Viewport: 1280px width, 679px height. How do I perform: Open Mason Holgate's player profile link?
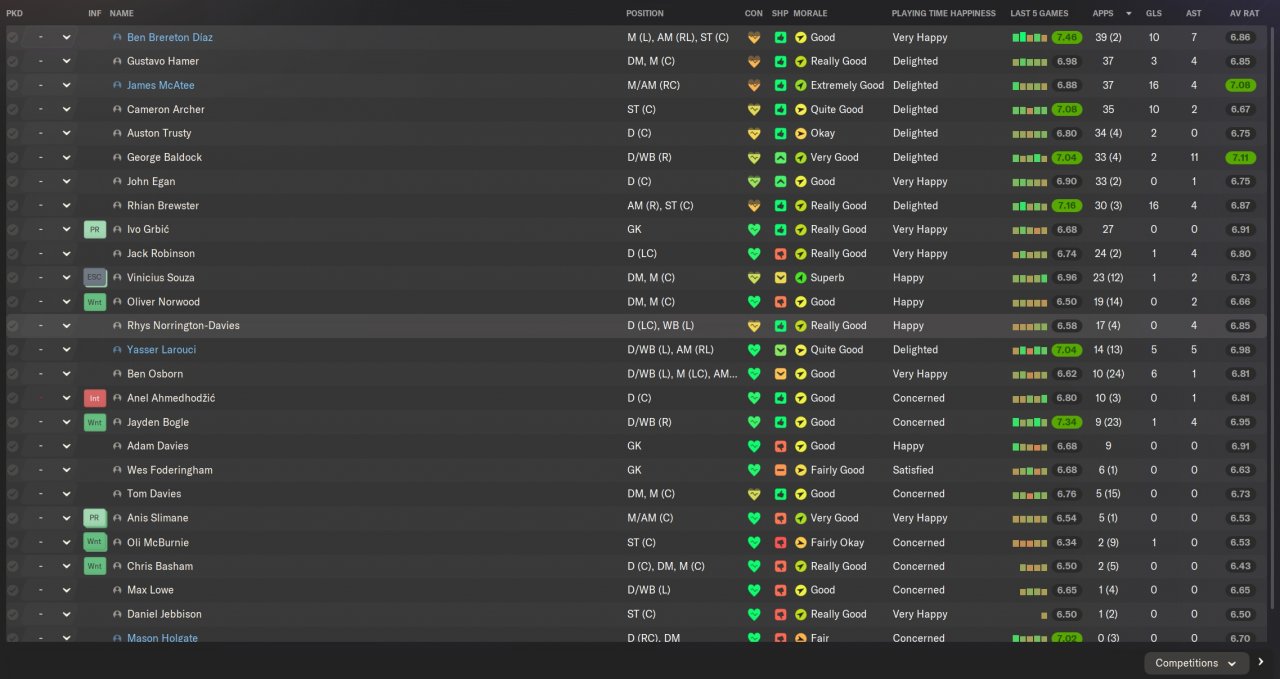click(162, 638)
